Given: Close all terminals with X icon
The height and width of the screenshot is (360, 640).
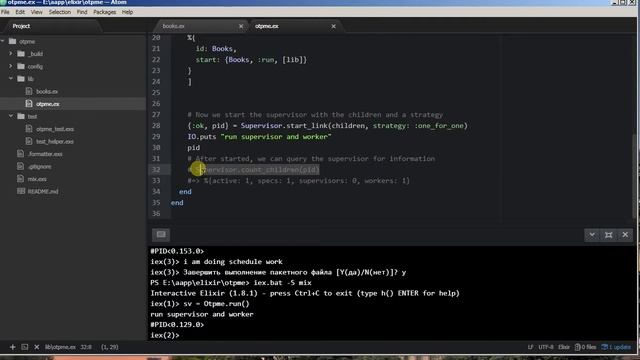Looking at the screenshot, I should (x=37, y=347).
